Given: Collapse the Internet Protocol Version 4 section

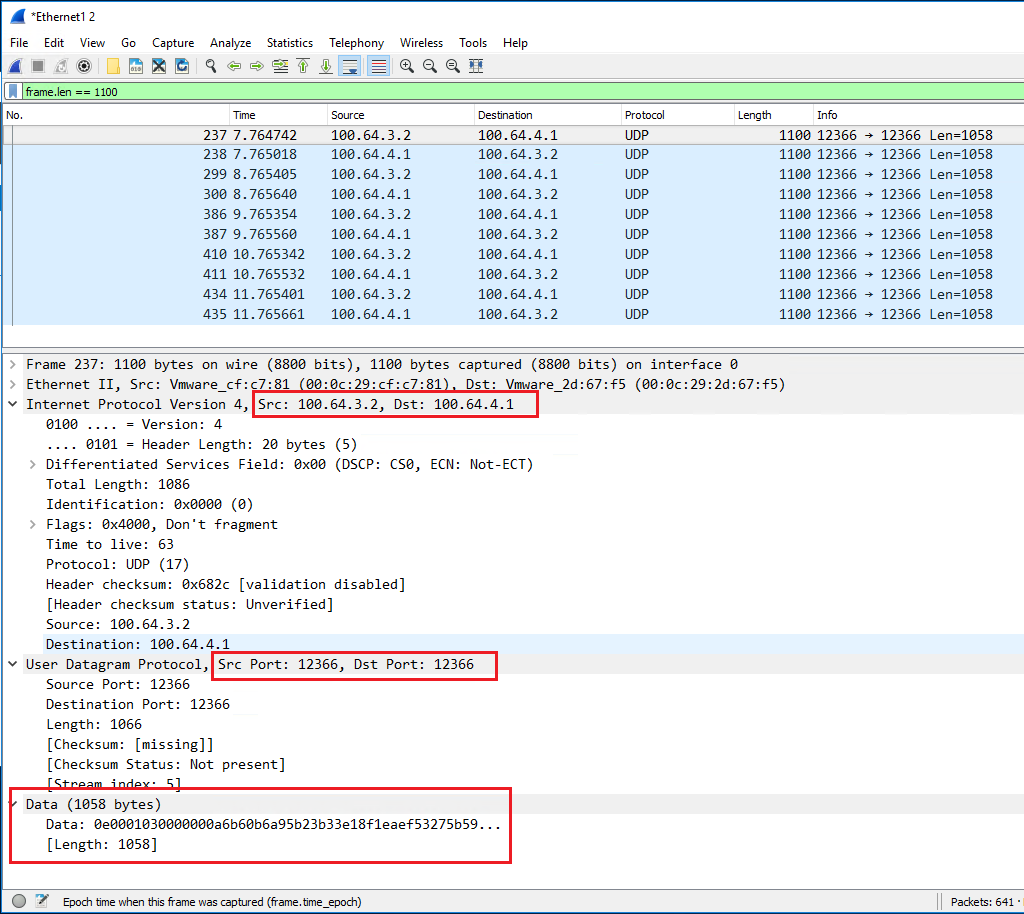Looking at the screenshot, I should coord(14,404).
